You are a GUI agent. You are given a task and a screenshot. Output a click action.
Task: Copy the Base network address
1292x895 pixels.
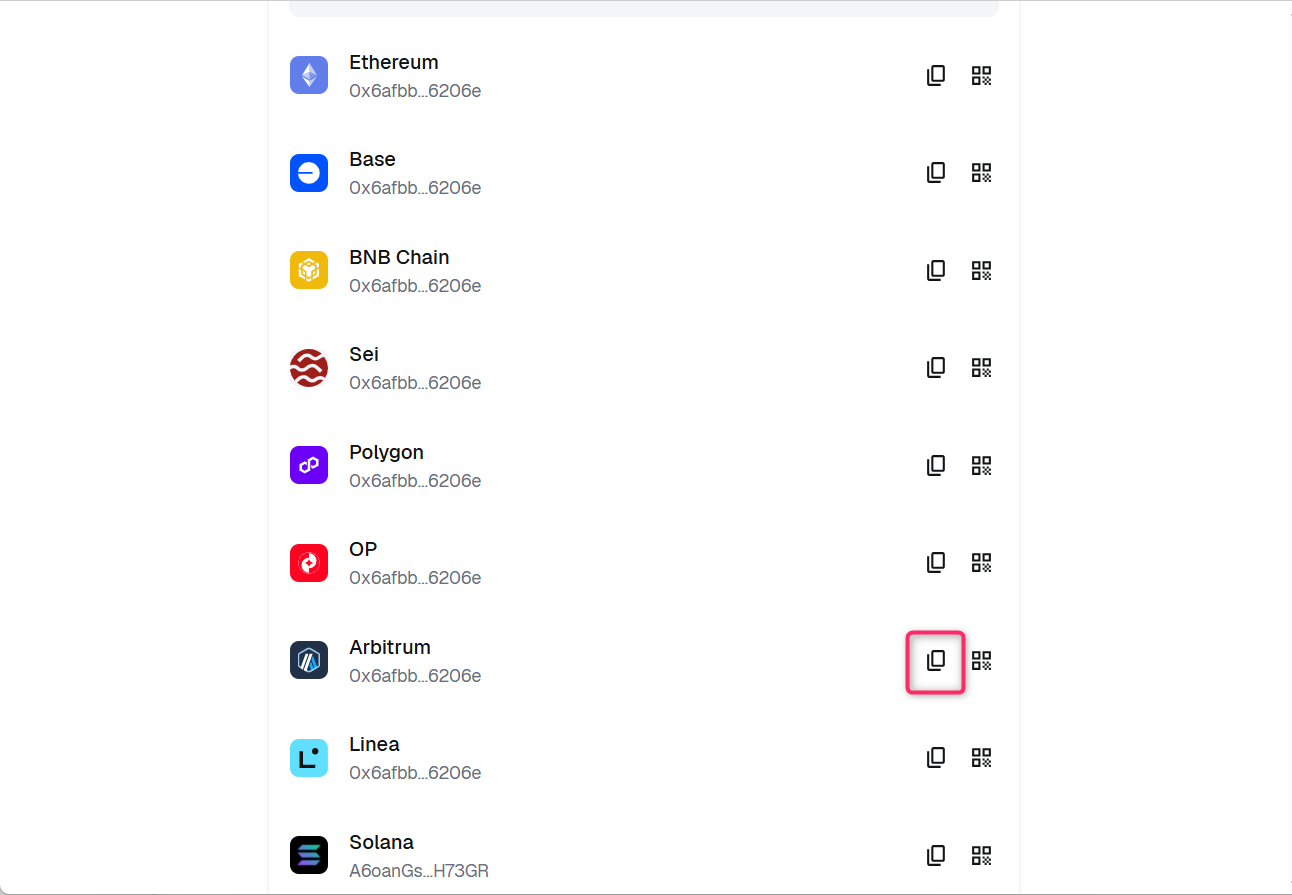[x=936, y=173]
